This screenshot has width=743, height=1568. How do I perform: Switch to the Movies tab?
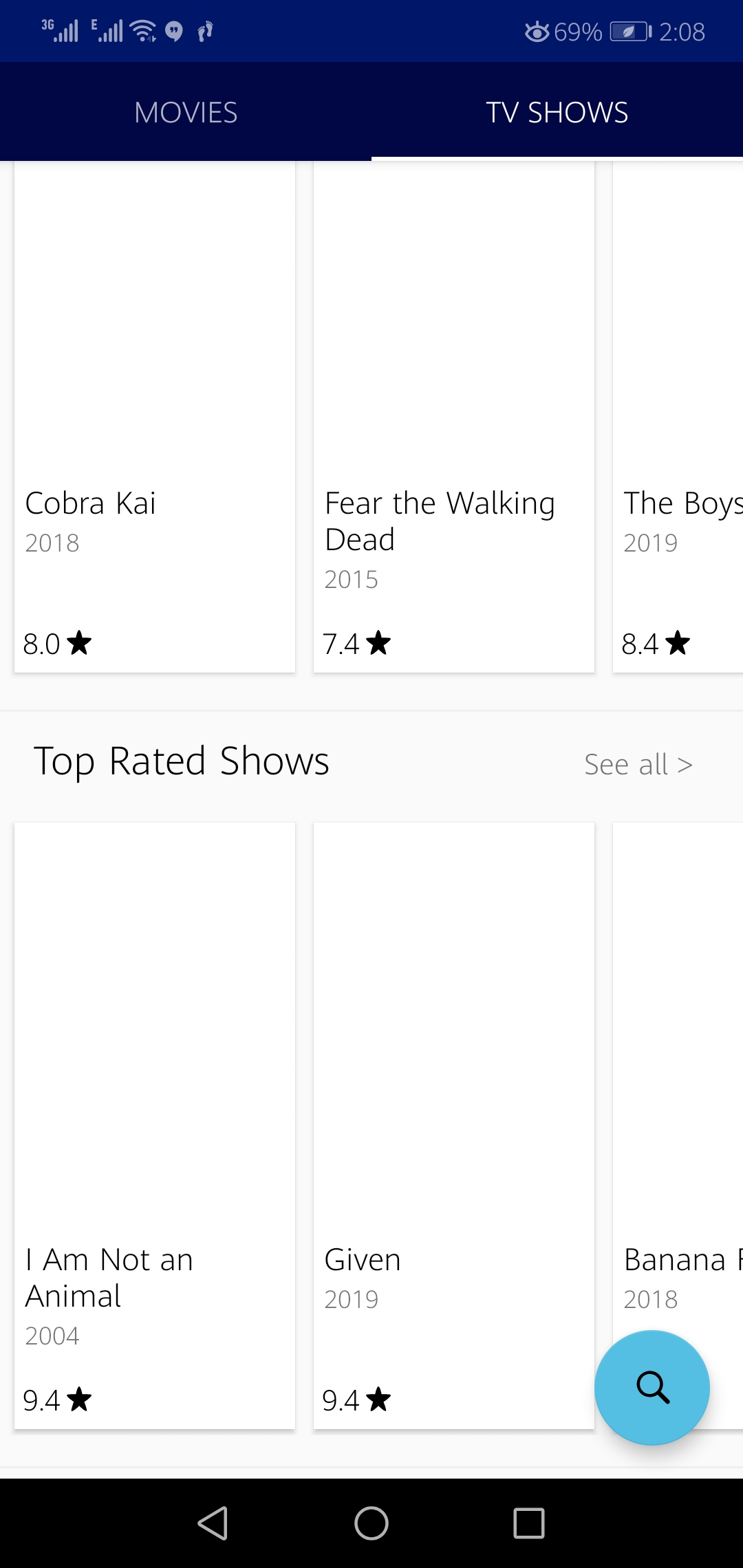pos(186,112)
